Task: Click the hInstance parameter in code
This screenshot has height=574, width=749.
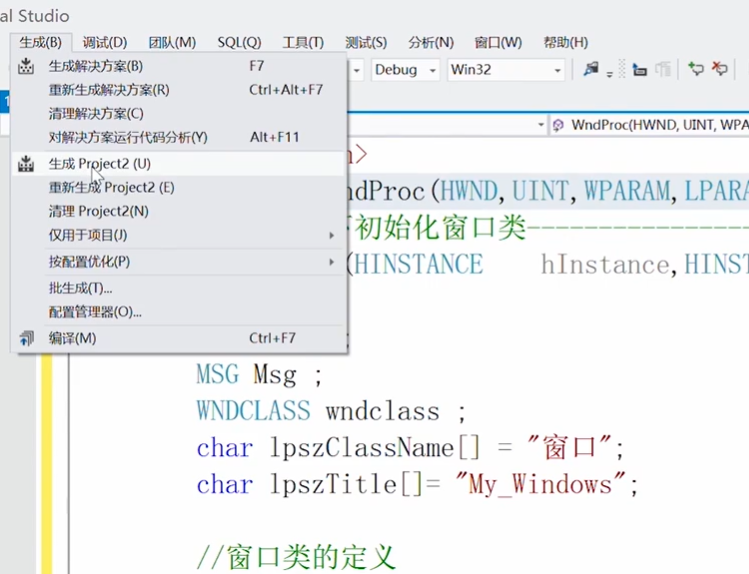Action: click(x=605, y=265)
